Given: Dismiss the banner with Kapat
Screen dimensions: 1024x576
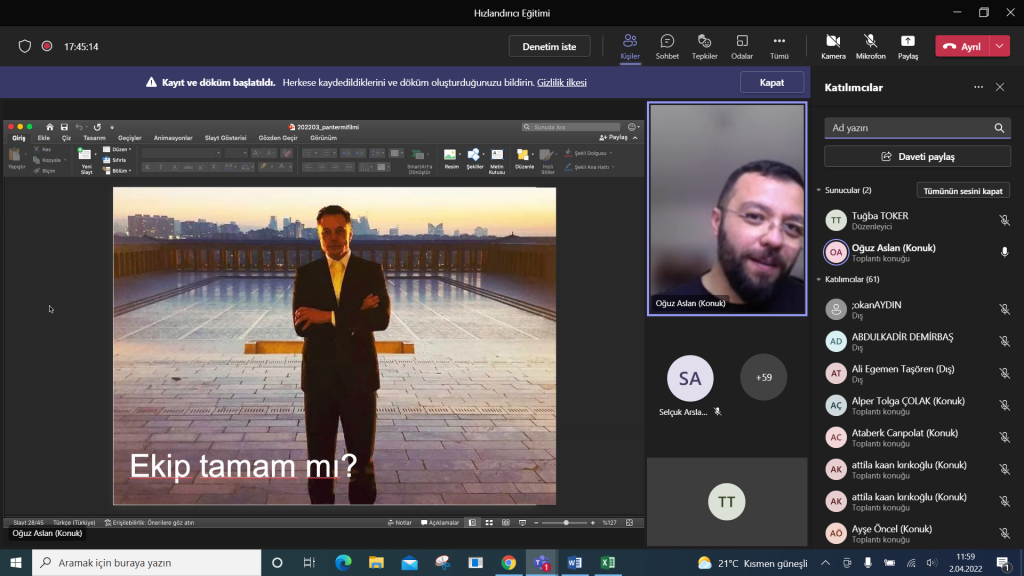Looking at the screenshot, I should pyautogui.click(x=771, y=82).
